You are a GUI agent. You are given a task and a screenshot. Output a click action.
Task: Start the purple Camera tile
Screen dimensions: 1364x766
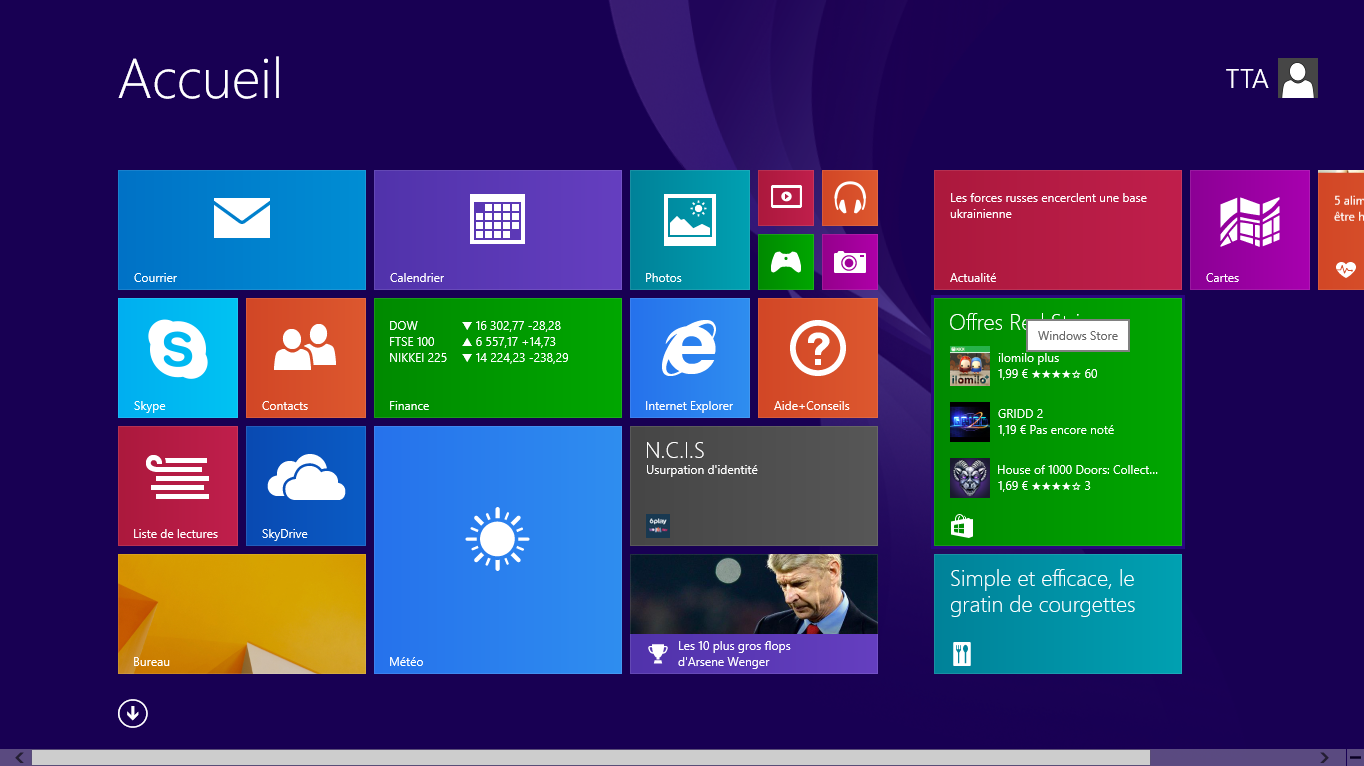coord(850,262)
